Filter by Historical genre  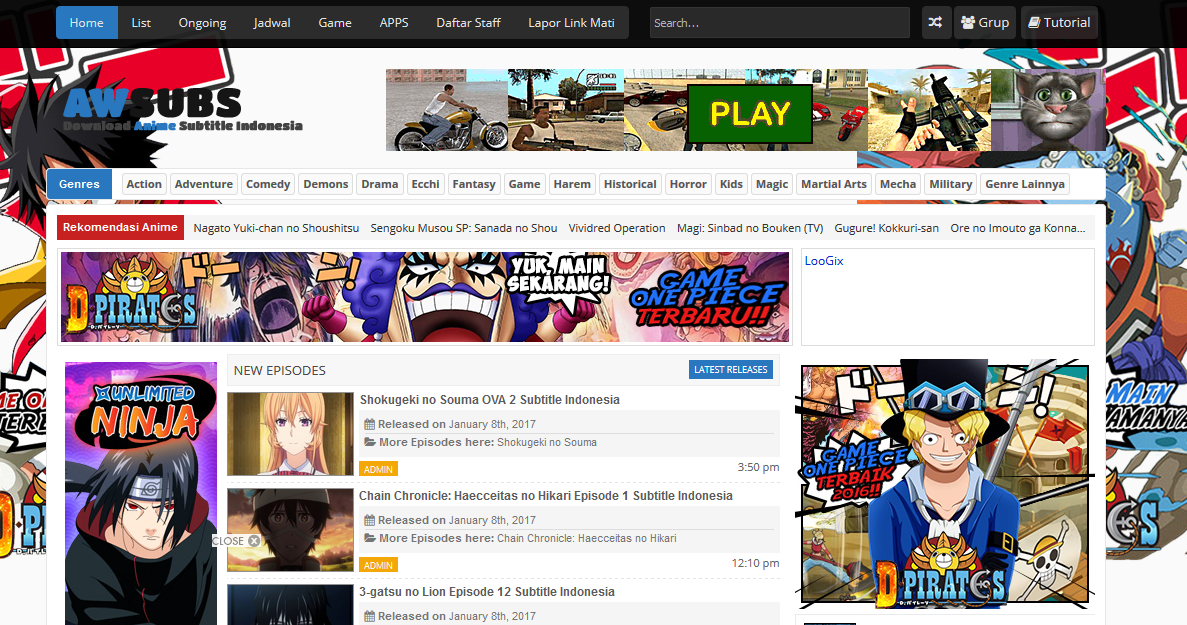tap(630, 184)
